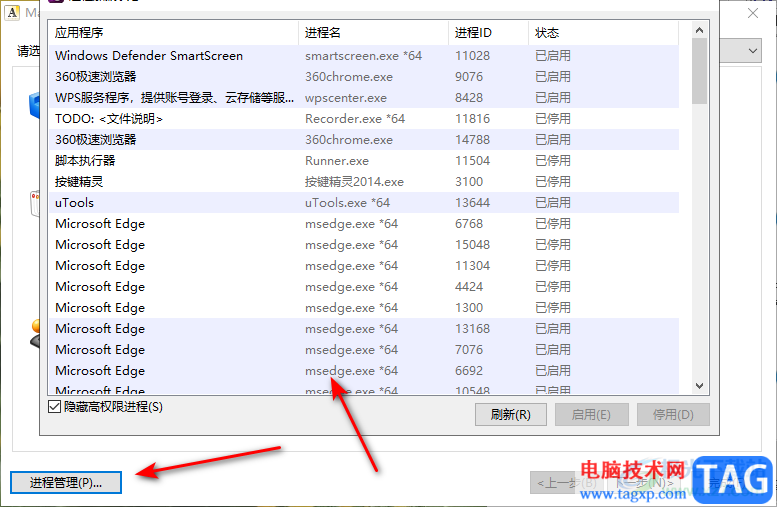Click process ID 11816
The width and height of the screenshot is (777, 507).
pyautogui.click(x=473, y=119)
